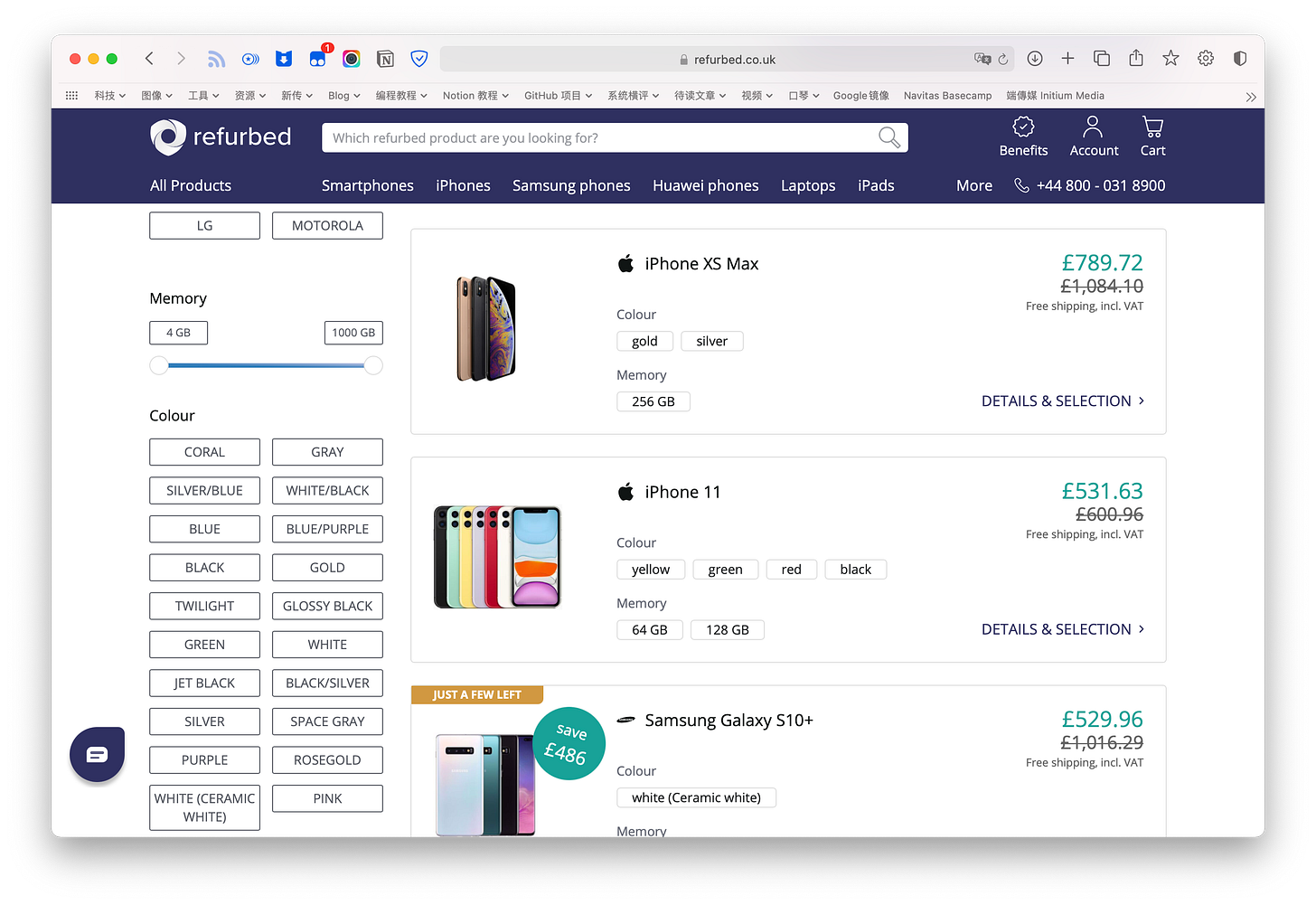This screenshot has width=1316, height=905.
Task: Toggle the GLOSSY BLACK colour filter
Action: tap(327, 606)
